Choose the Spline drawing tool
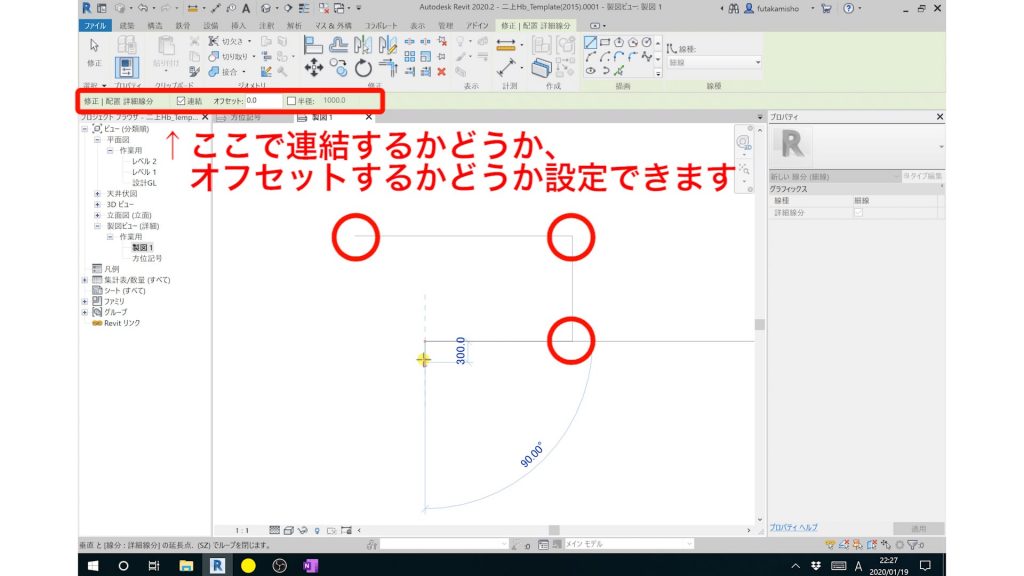This screenshot has width=1024, height=576. coord(648,57)
